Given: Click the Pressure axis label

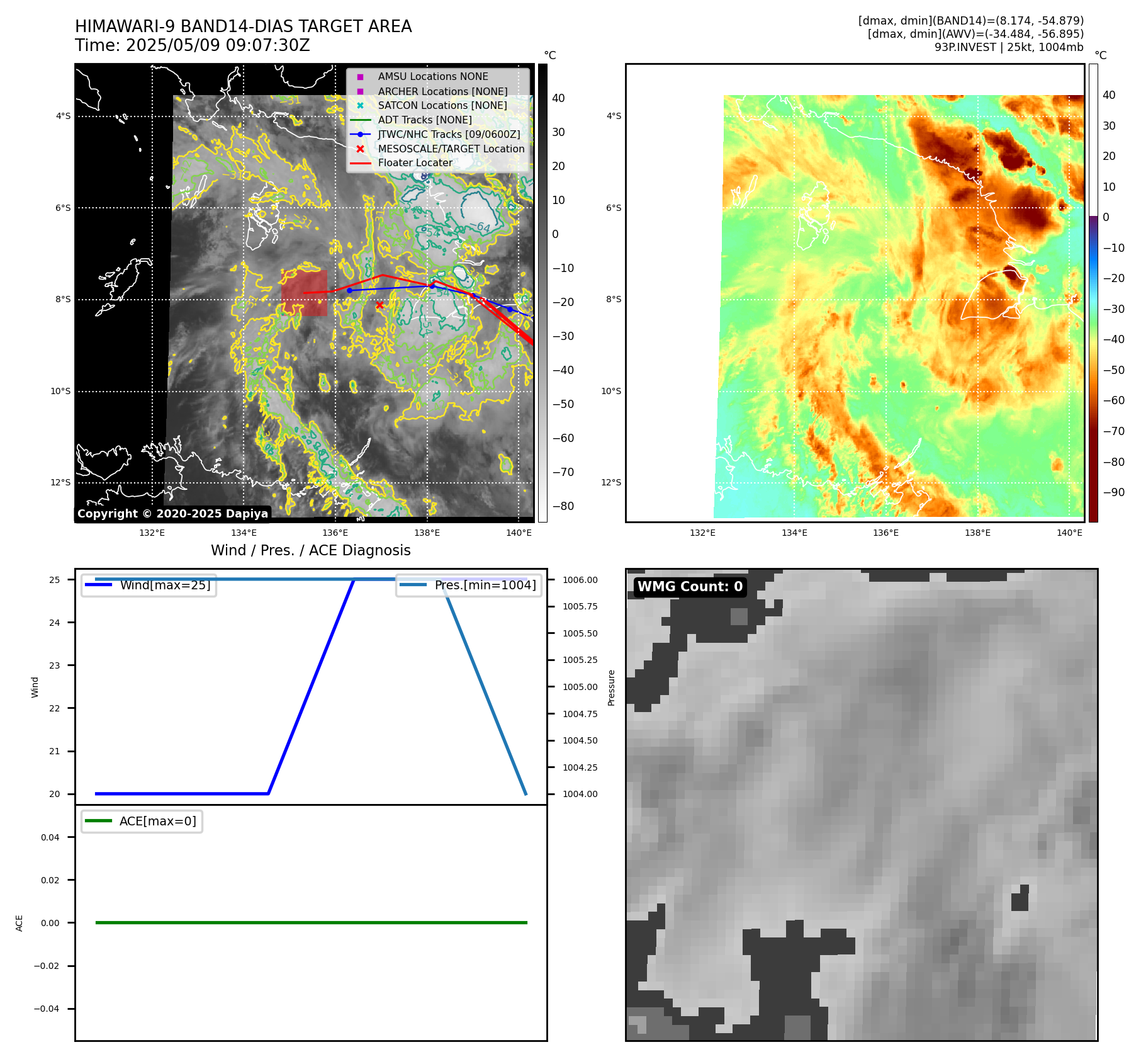Looking at the screenshot, I should point(611,688).
